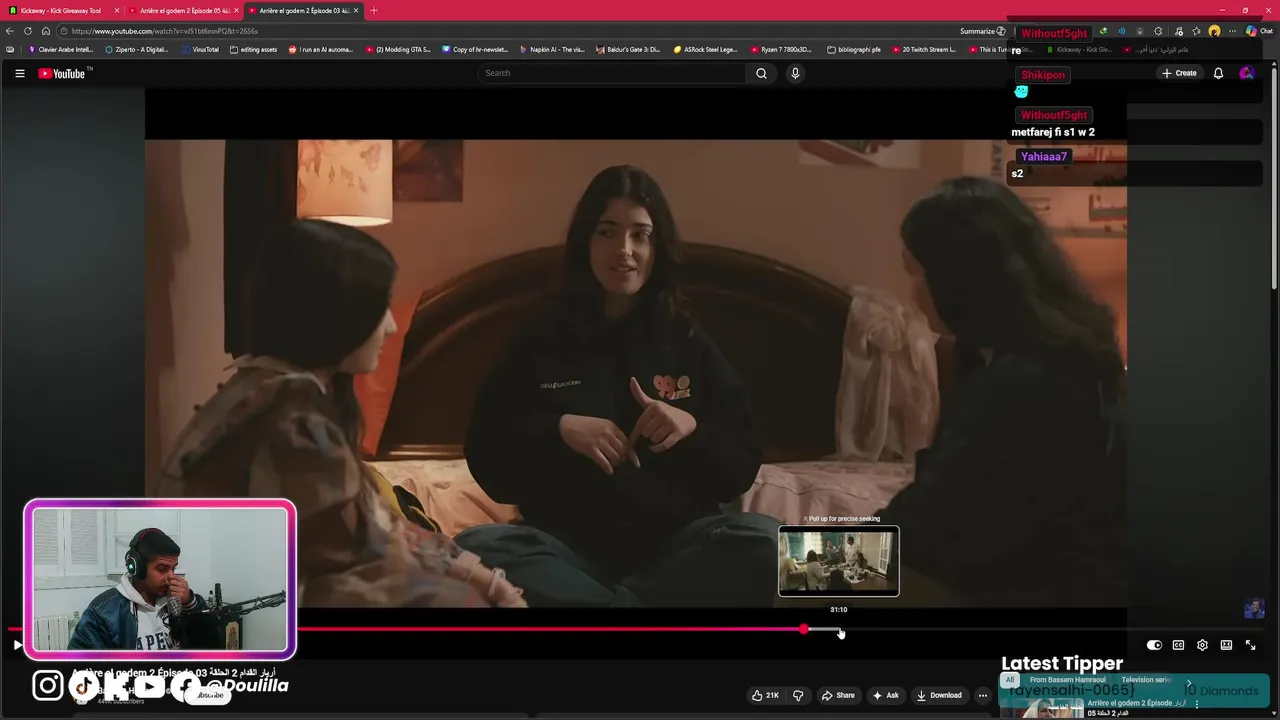Dislike the video
1280x720 pixels.
[x=798, y=695]
